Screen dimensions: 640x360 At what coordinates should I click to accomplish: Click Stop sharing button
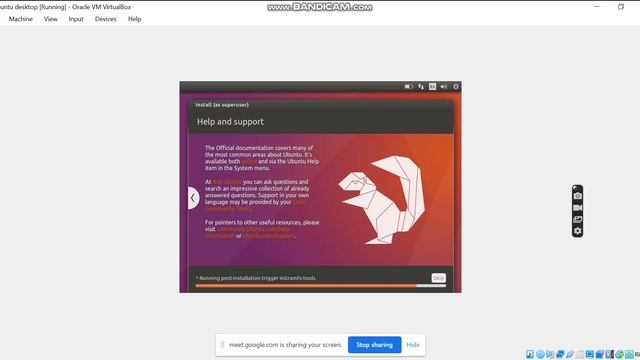pyautogui.click(x=374, y=345)
